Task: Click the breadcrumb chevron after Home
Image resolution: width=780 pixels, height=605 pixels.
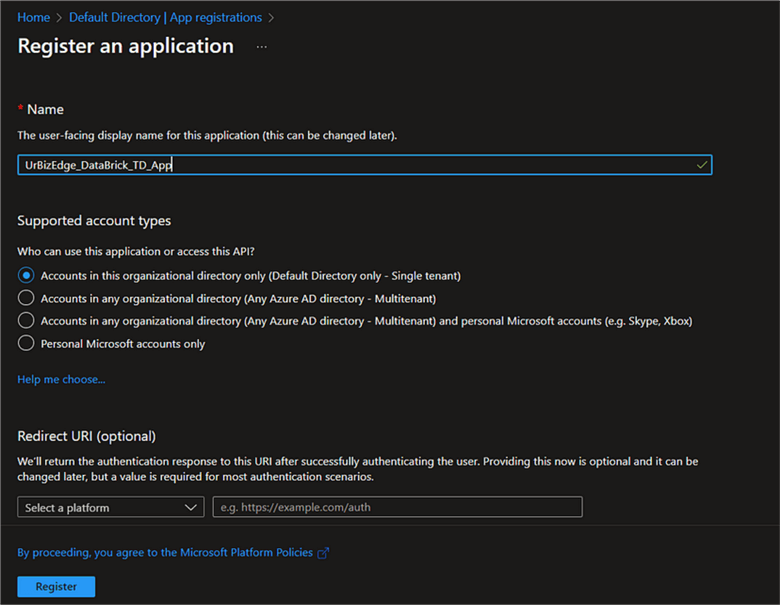Action: pyautogui.click(x=60, y=18)
